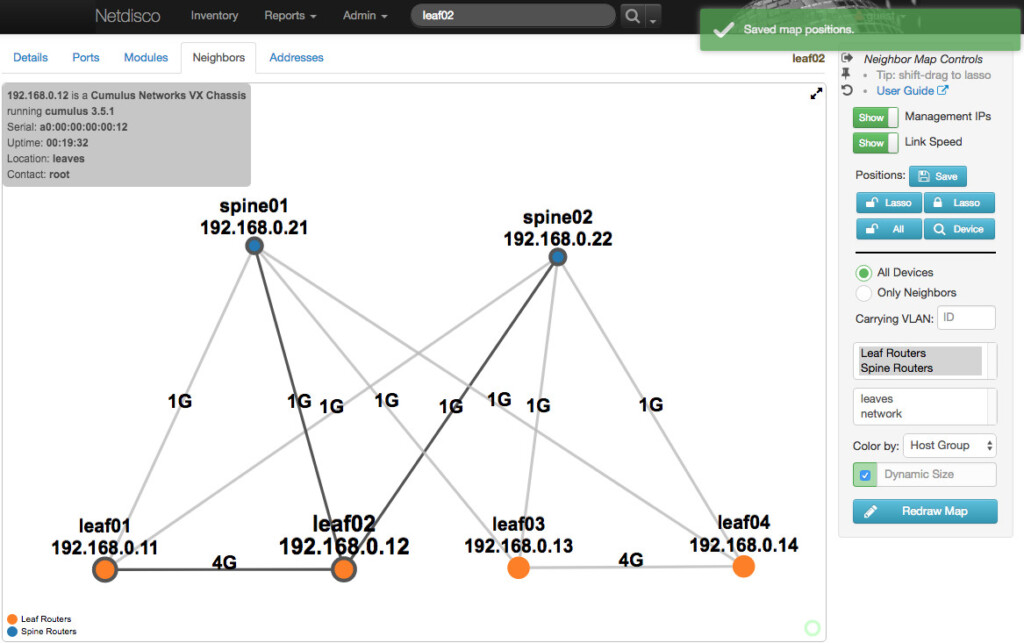Select the leaf01 node circle
The image size is (1024, 643).
coord(104,569)
